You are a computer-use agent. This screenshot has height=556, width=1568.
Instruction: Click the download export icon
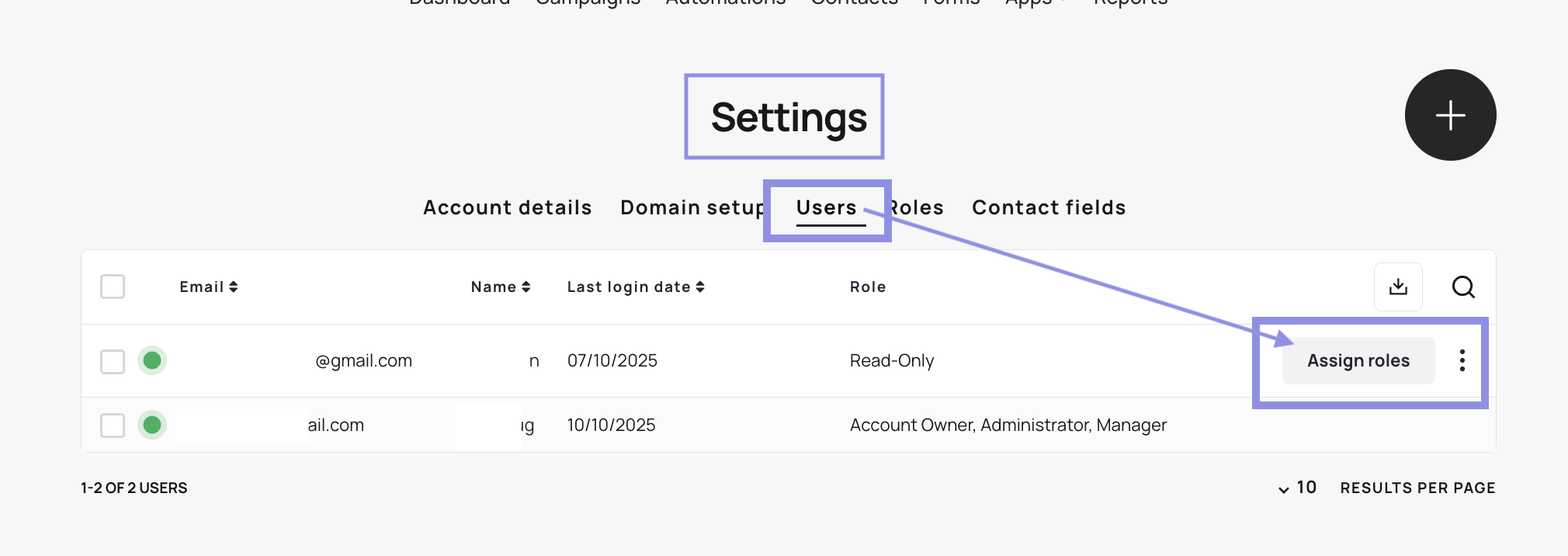1398,287
